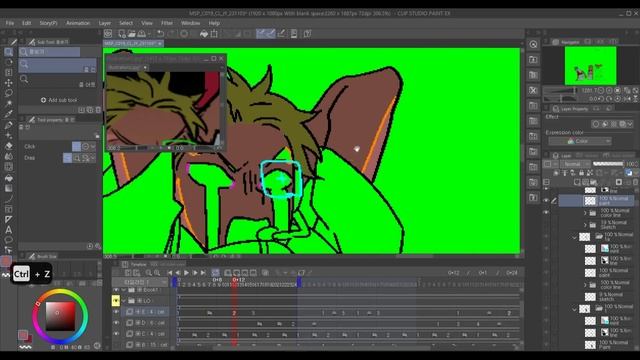Select the timeline track E cel row
The image size is (640, 360).
tap(145, 312)
